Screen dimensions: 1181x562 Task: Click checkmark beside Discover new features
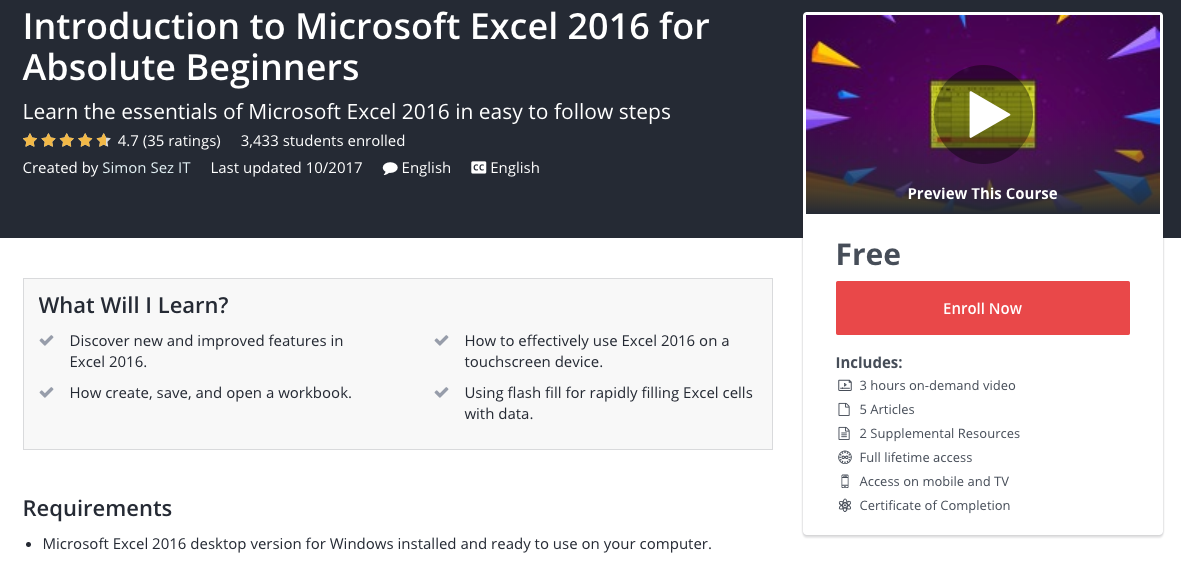tap(47, 341)
